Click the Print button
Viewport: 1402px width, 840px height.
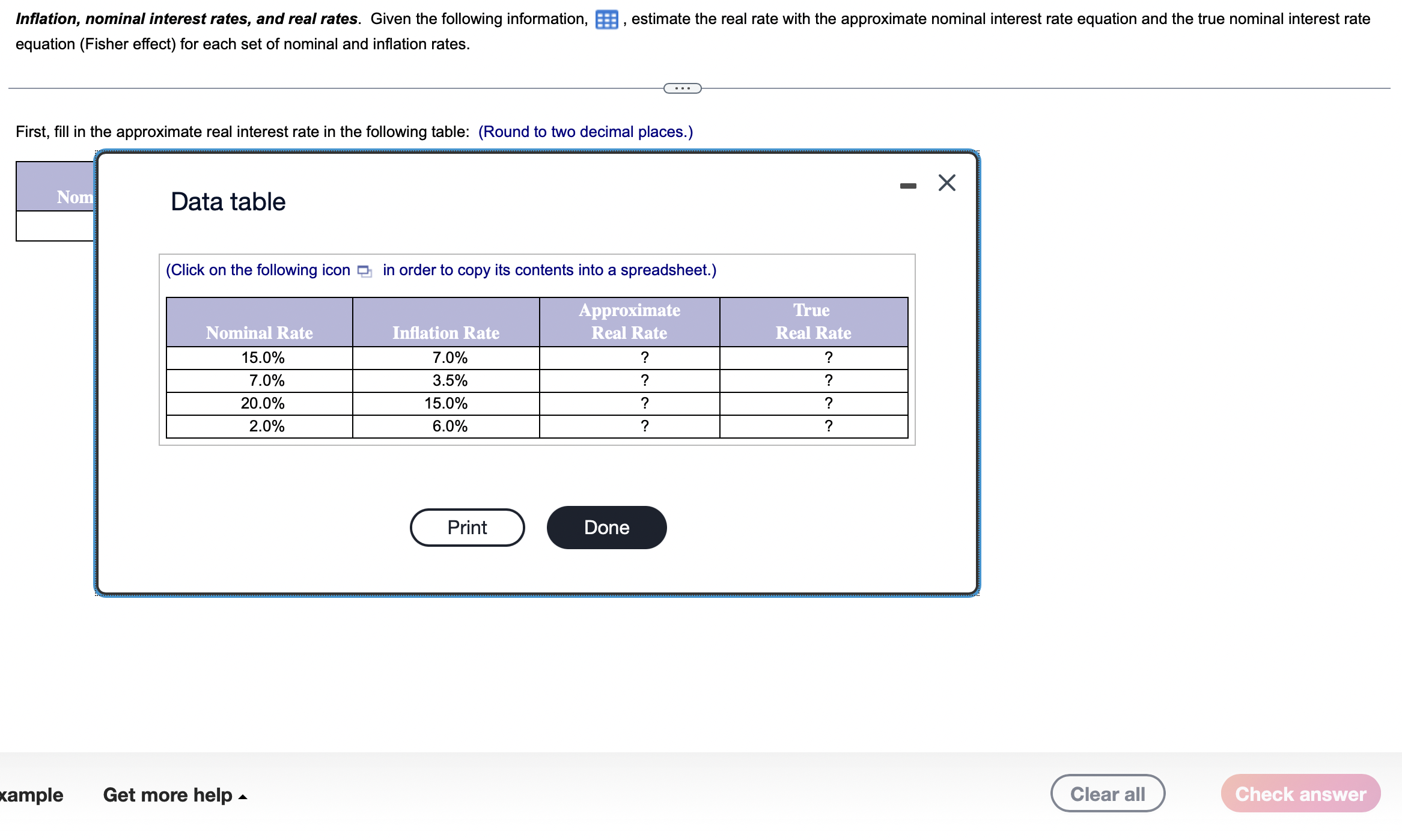(467, 527)
